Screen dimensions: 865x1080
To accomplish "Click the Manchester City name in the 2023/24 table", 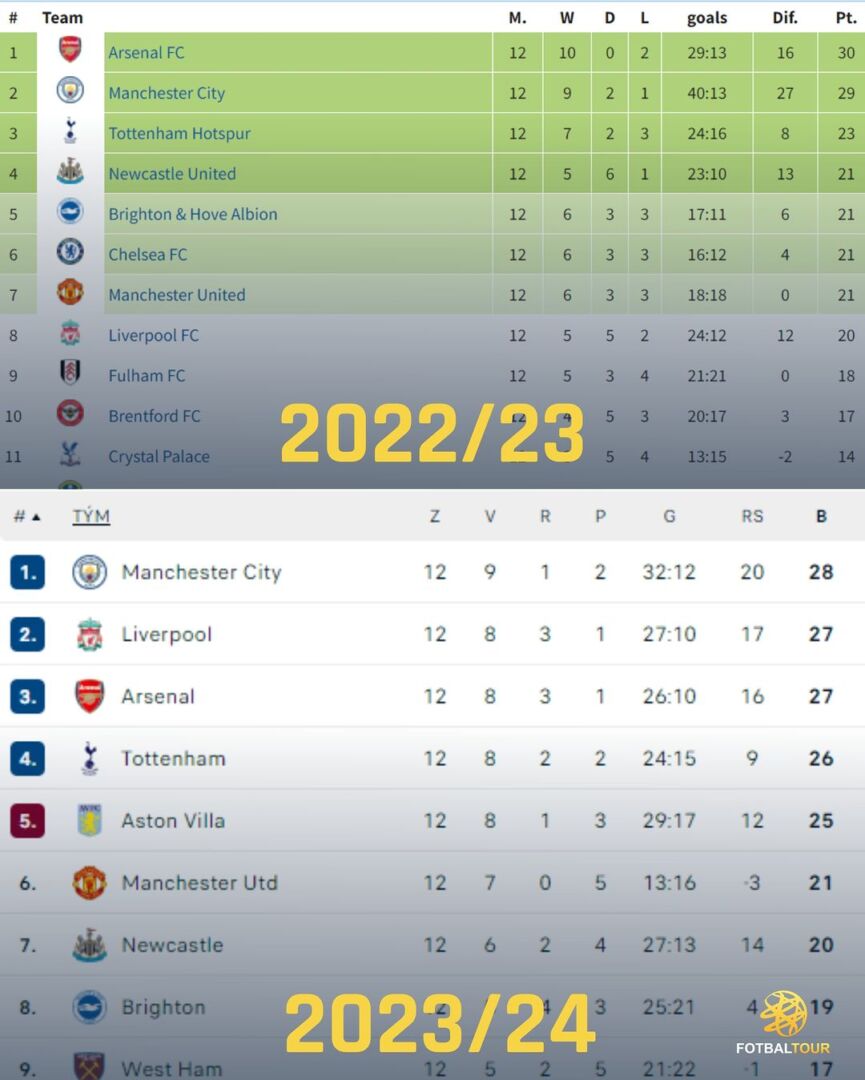I will click(x=201, y=573).
